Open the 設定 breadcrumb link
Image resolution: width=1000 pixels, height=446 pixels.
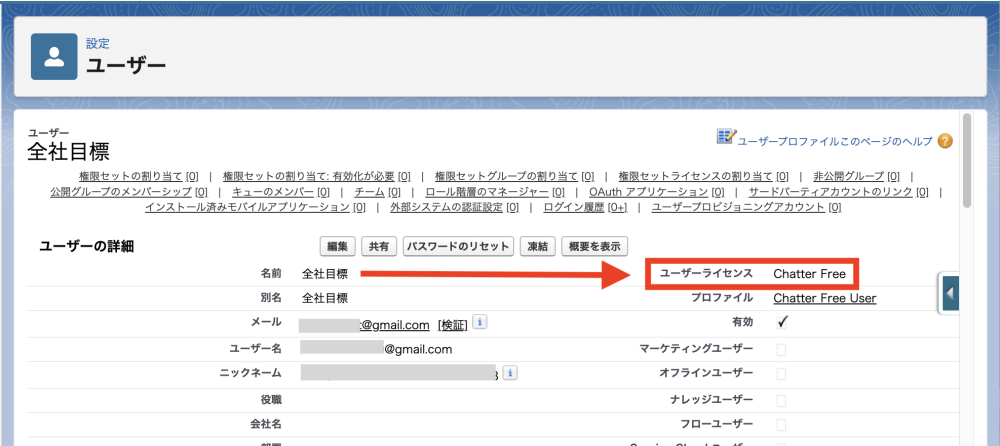(98, 43)
